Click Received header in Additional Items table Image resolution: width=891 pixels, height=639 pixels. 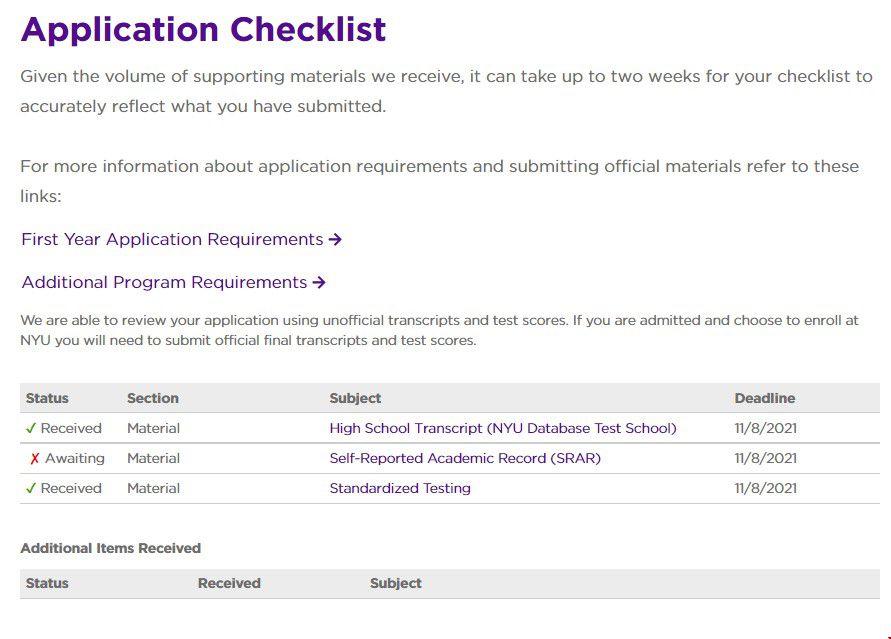pos(229,583)
